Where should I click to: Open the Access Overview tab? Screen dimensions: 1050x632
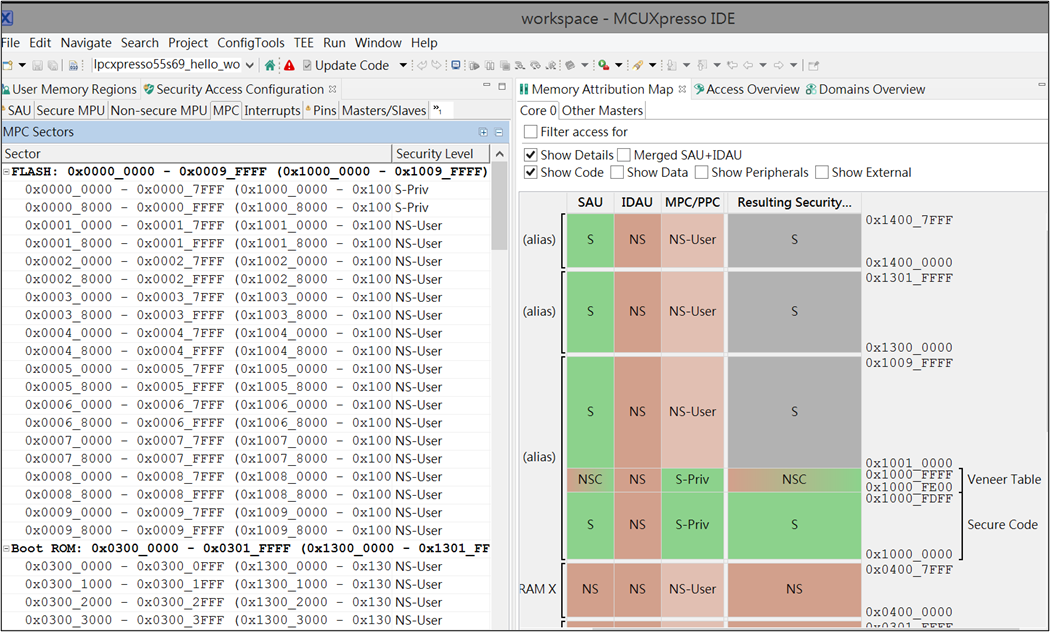click(752, 89)
